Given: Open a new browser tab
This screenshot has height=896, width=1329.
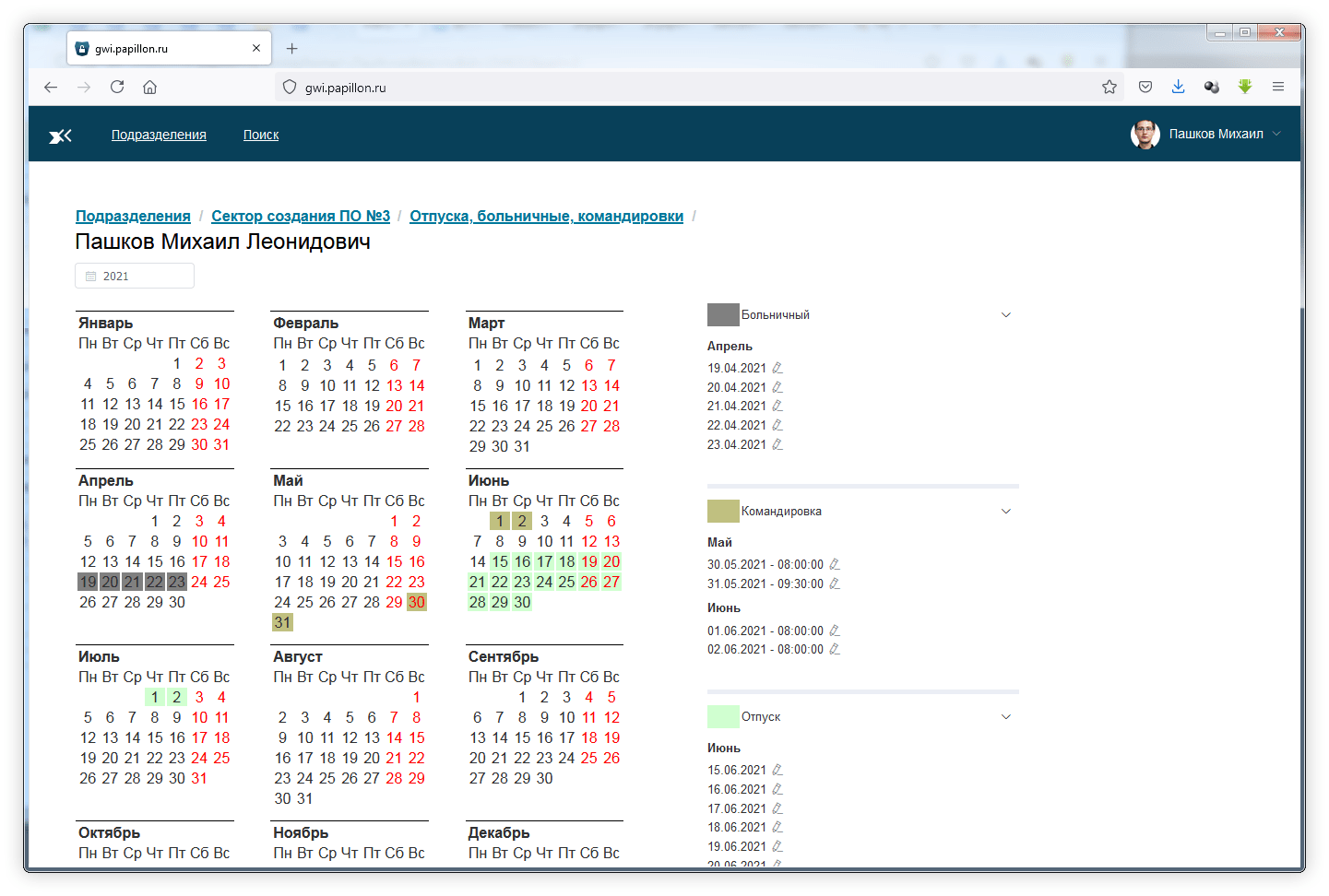Looking at the screenshot, I should click(x=292, y=49).
